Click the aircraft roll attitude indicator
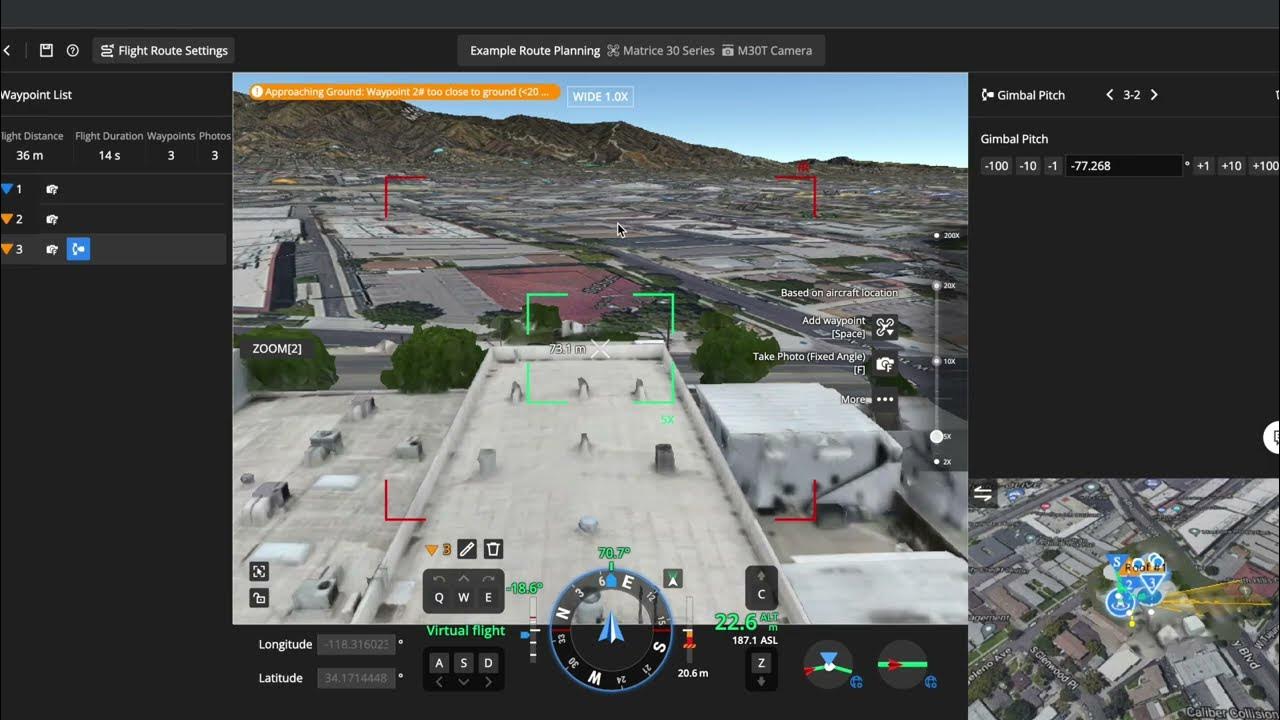Image resolution: width=1280 pixels, height=720 pixels. tap(902, 665)
